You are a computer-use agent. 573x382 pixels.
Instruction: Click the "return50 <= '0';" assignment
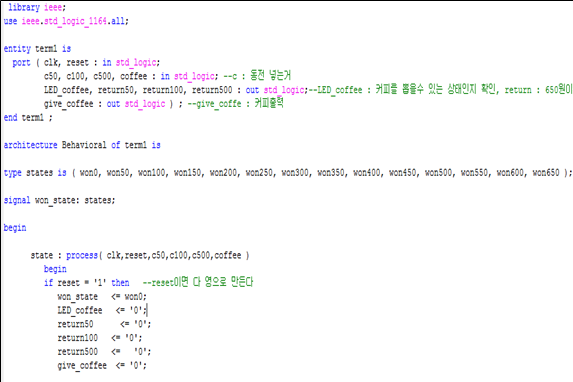[x=104, y=324]
